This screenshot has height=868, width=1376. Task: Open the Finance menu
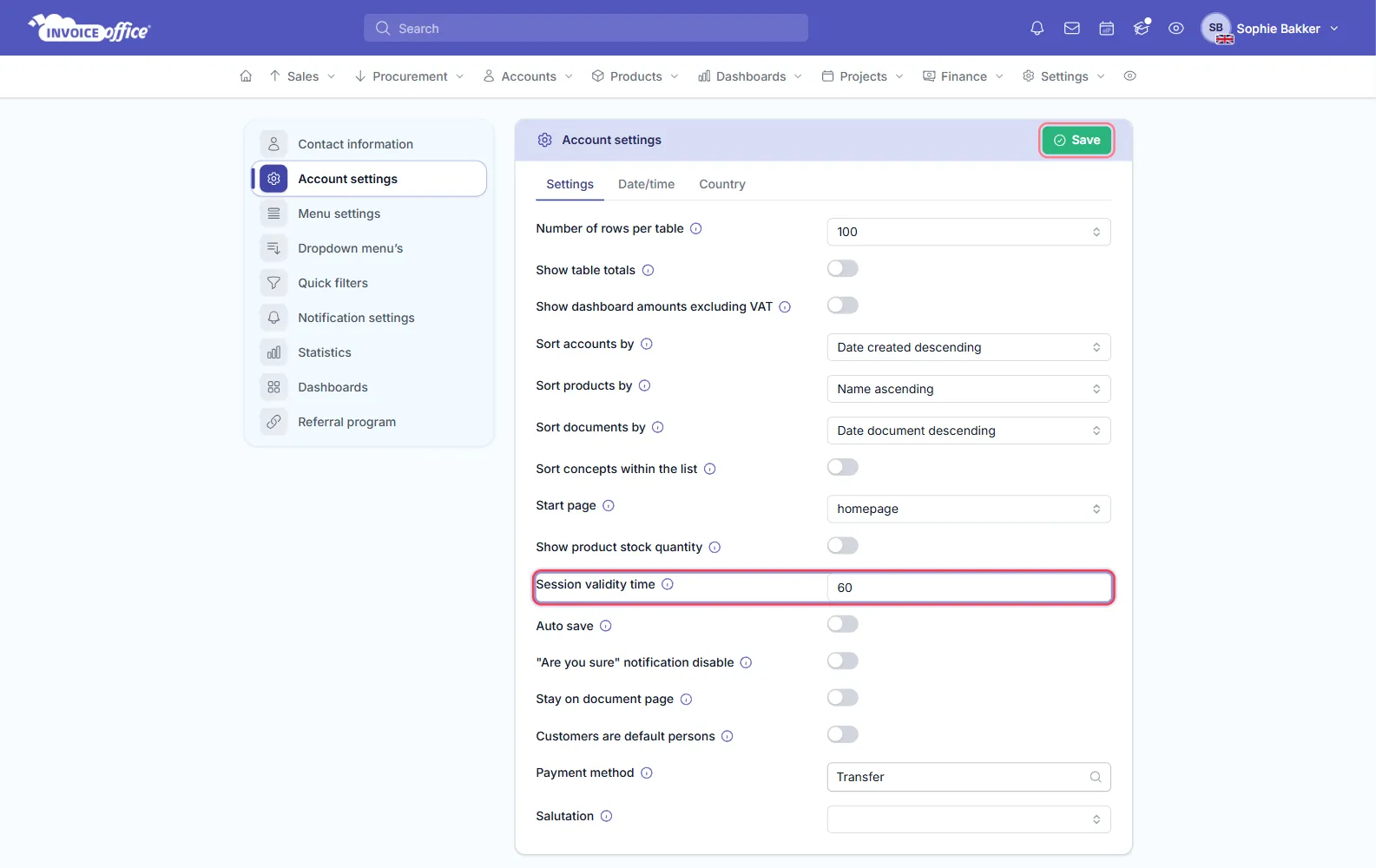pyautogui.click(x=963, y=76)
